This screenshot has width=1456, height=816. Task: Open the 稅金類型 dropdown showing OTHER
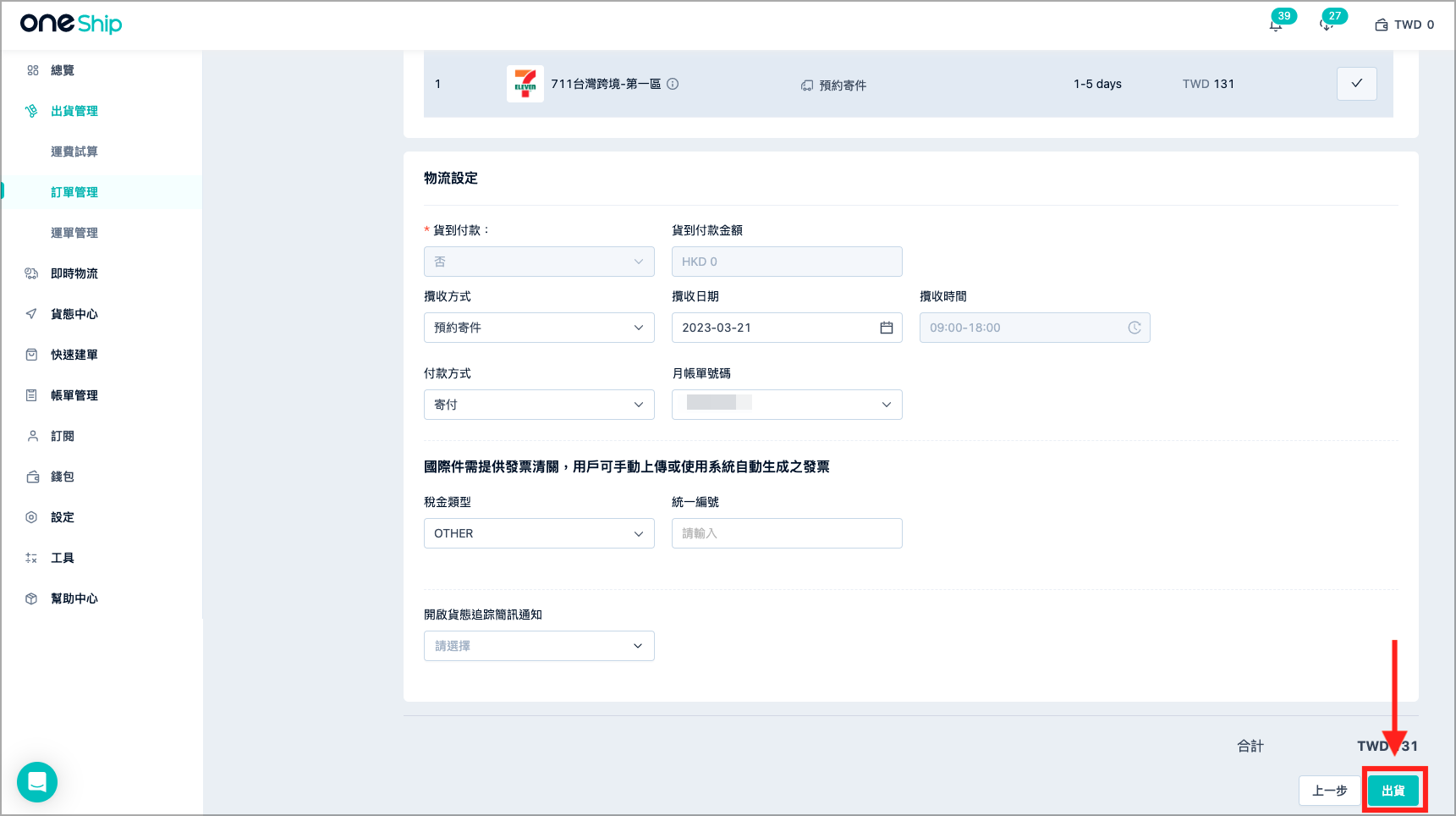[539, 533]
